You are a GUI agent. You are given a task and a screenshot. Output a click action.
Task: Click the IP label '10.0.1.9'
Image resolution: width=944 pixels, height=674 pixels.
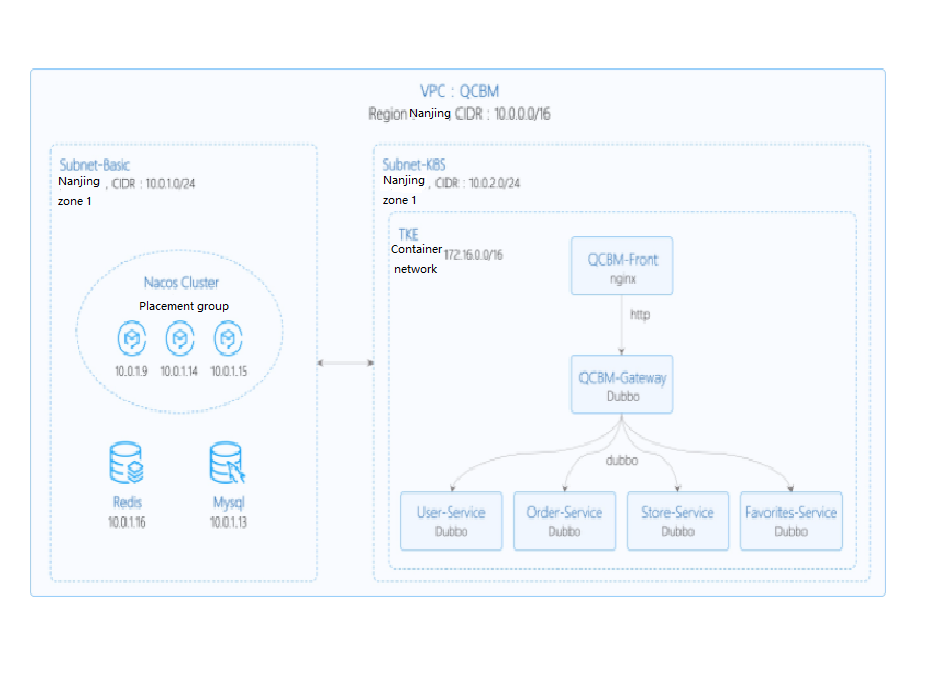(x=131, y=371)
